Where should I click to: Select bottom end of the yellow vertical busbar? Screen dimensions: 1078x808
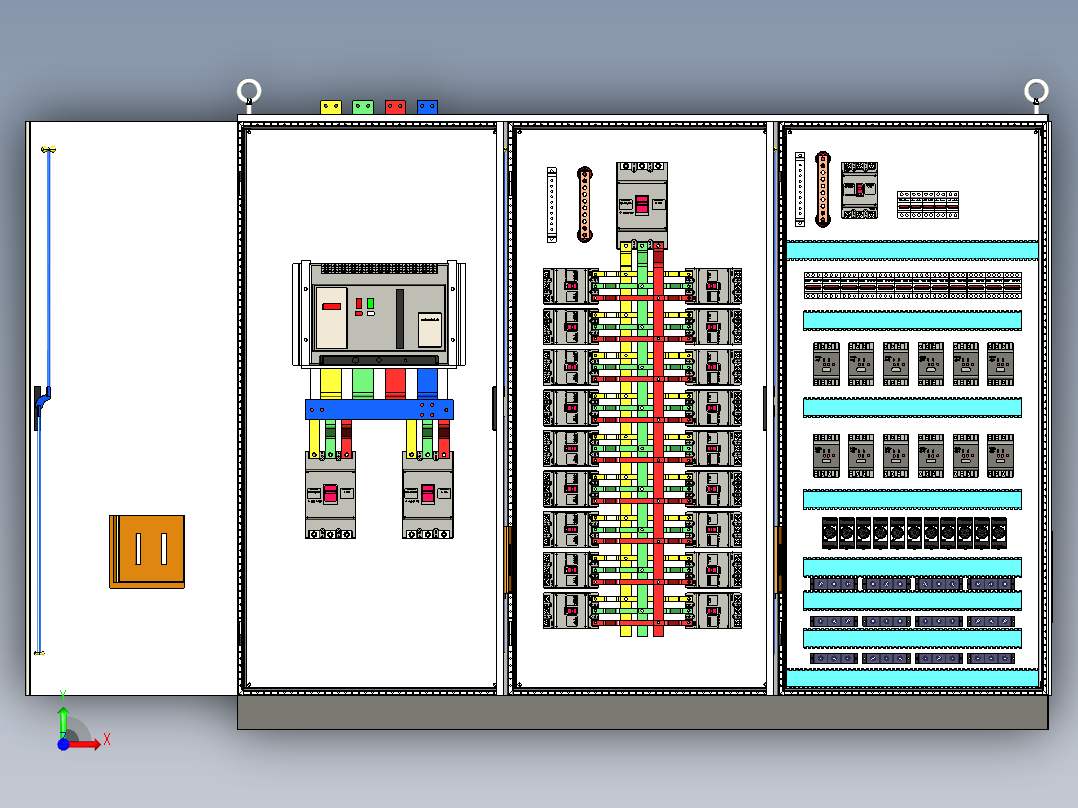(626, 630)
